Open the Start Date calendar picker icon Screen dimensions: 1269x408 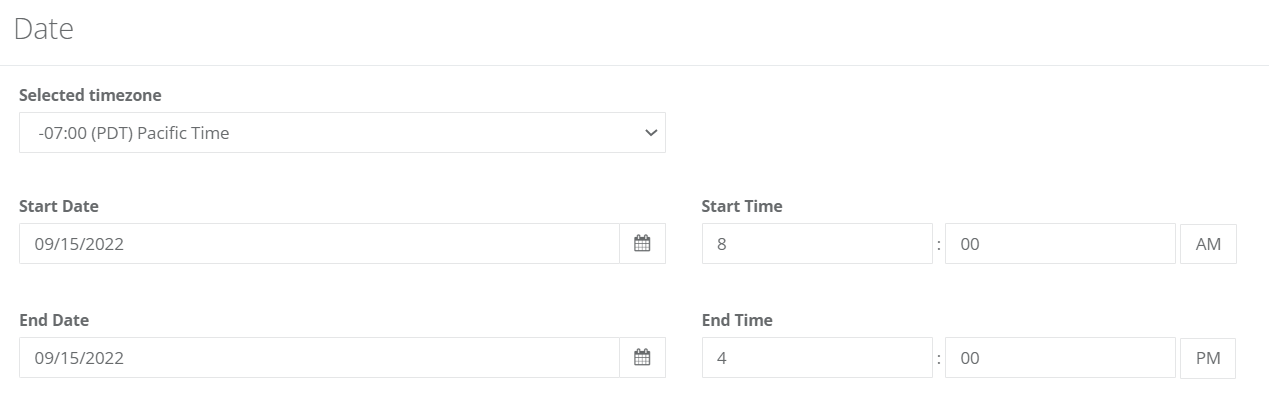(642, 243)
